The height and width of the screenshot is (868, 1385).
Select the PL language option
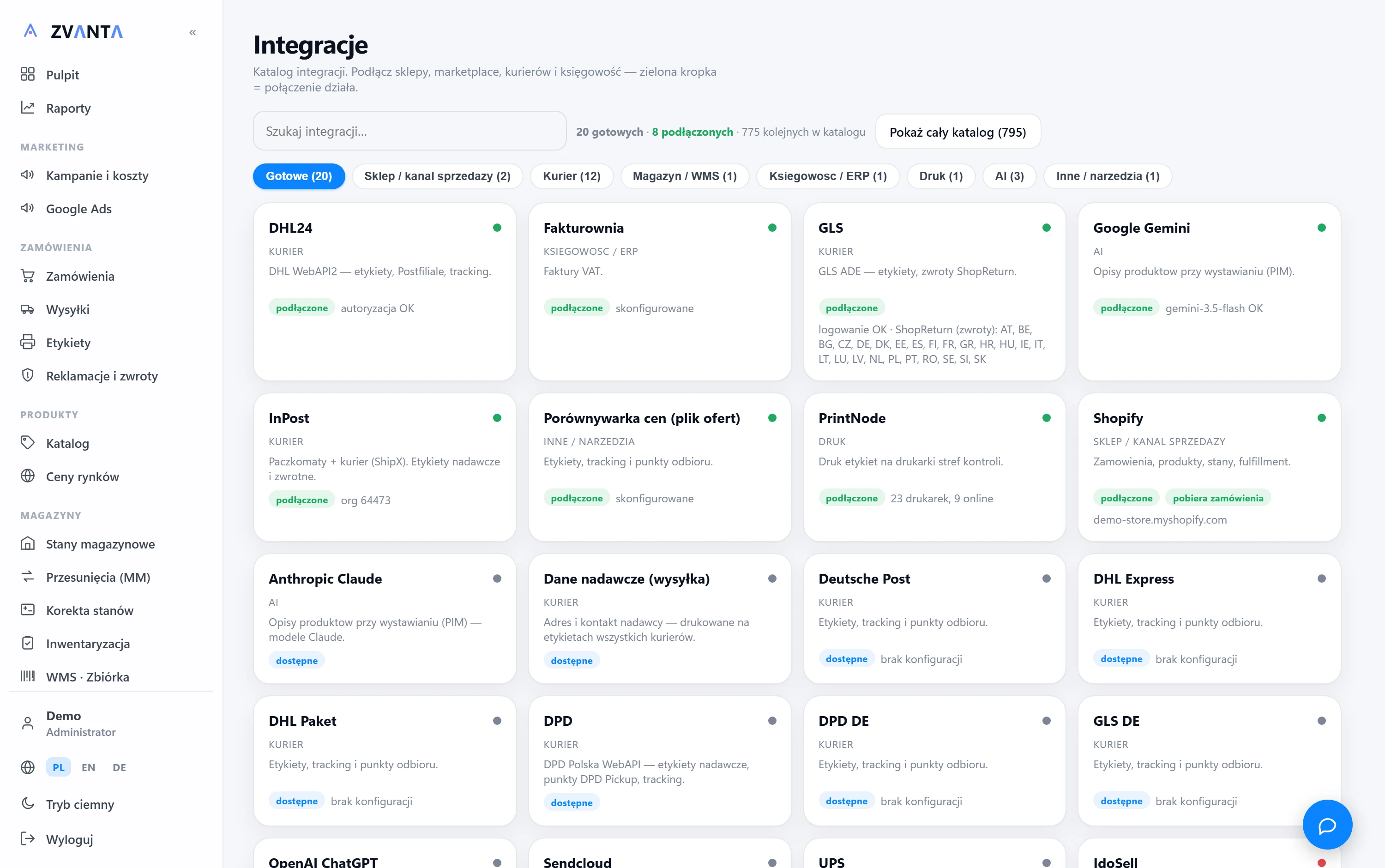point(59,767)
